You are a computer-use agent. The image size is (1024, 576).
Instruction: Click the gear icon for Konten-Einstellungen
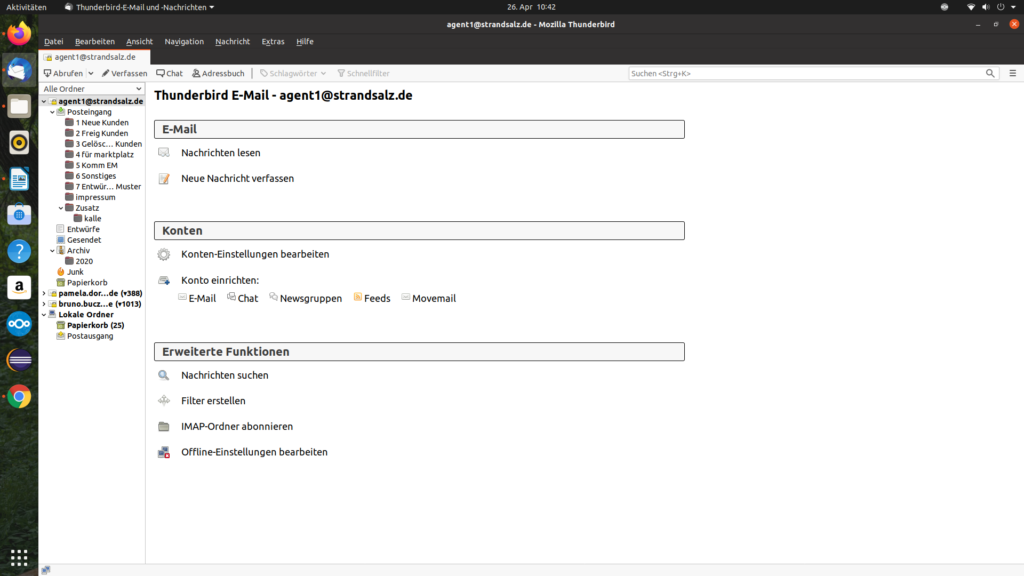(164, 254)
